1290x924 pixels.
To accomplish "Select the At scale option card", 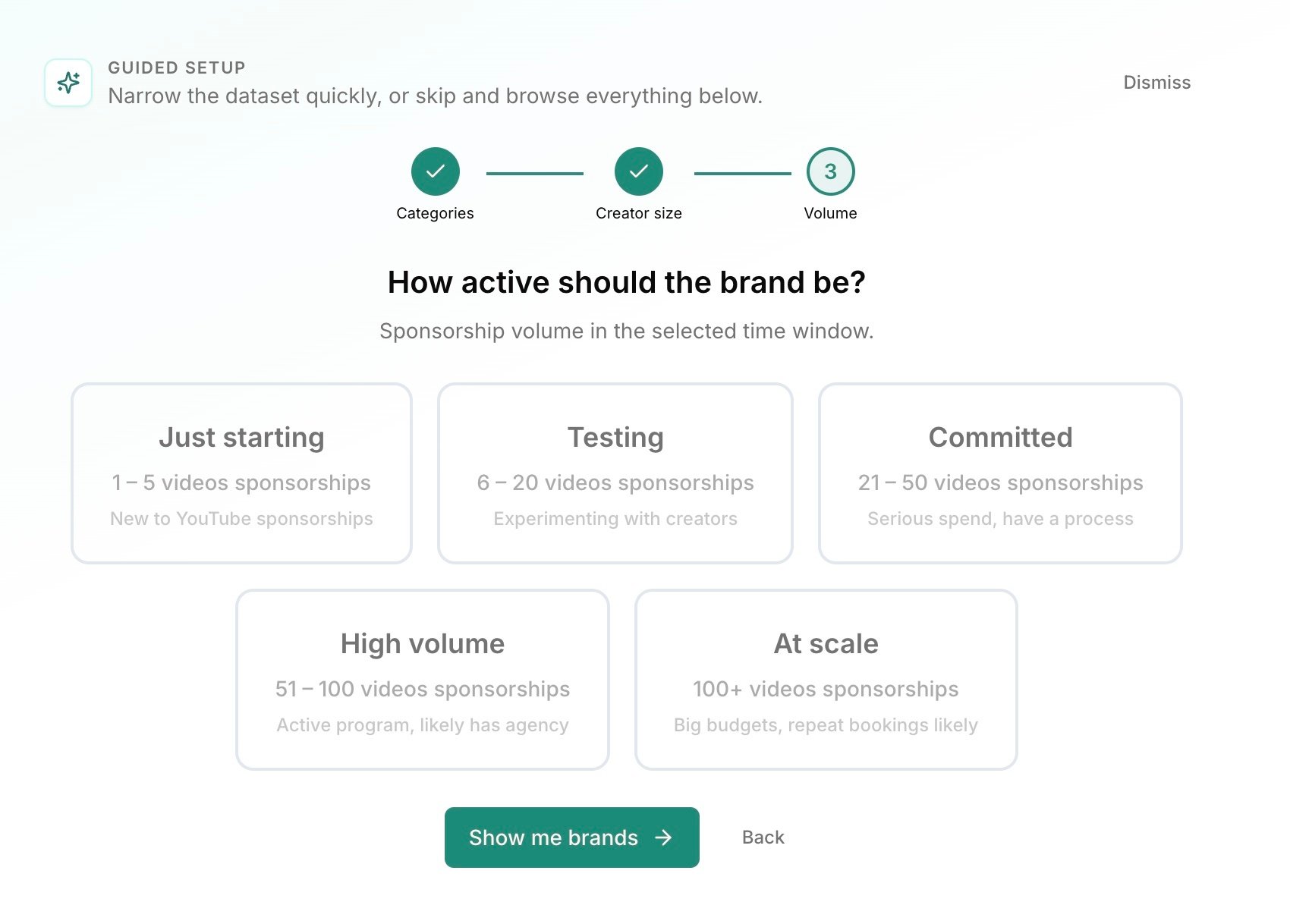I will pos(826,680).
